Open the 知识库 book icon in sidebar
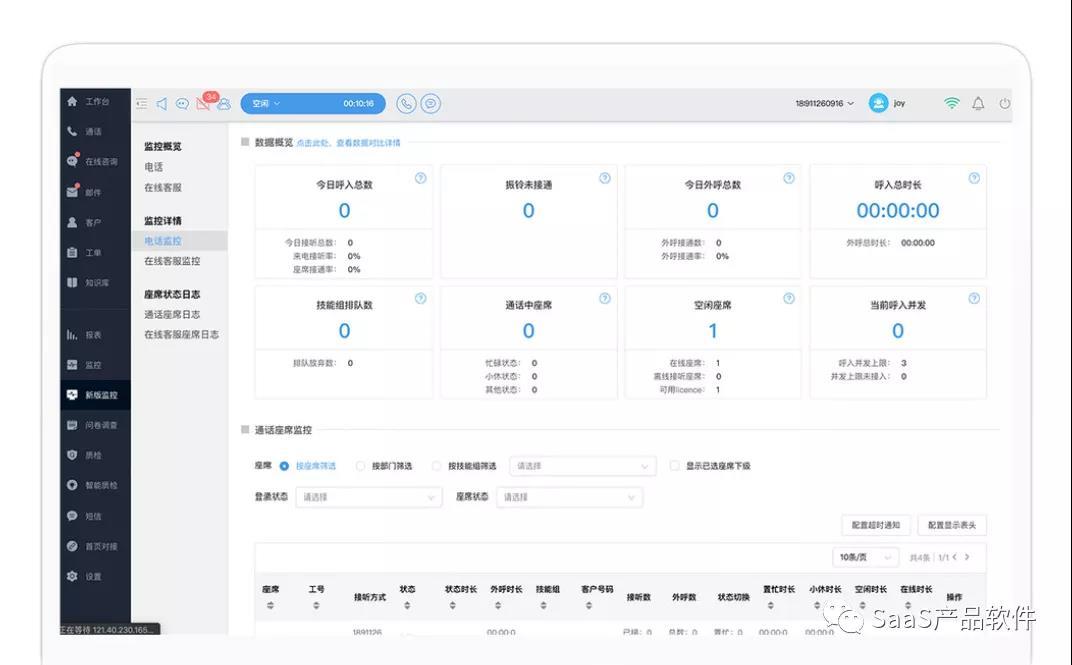 72,282
